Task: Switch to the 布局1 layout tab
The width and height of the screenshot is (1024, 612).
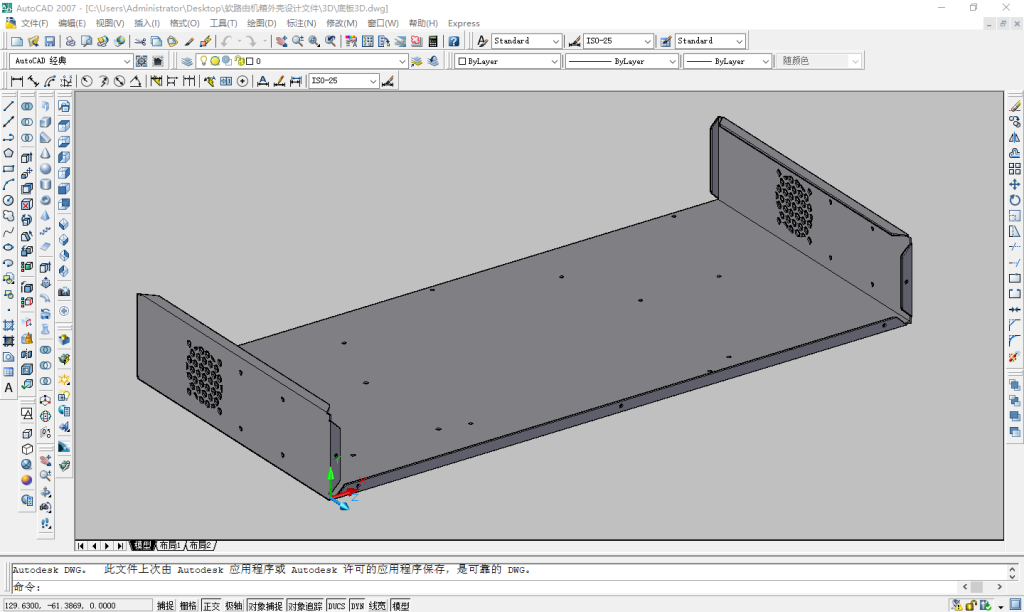Action: [170, 546]
